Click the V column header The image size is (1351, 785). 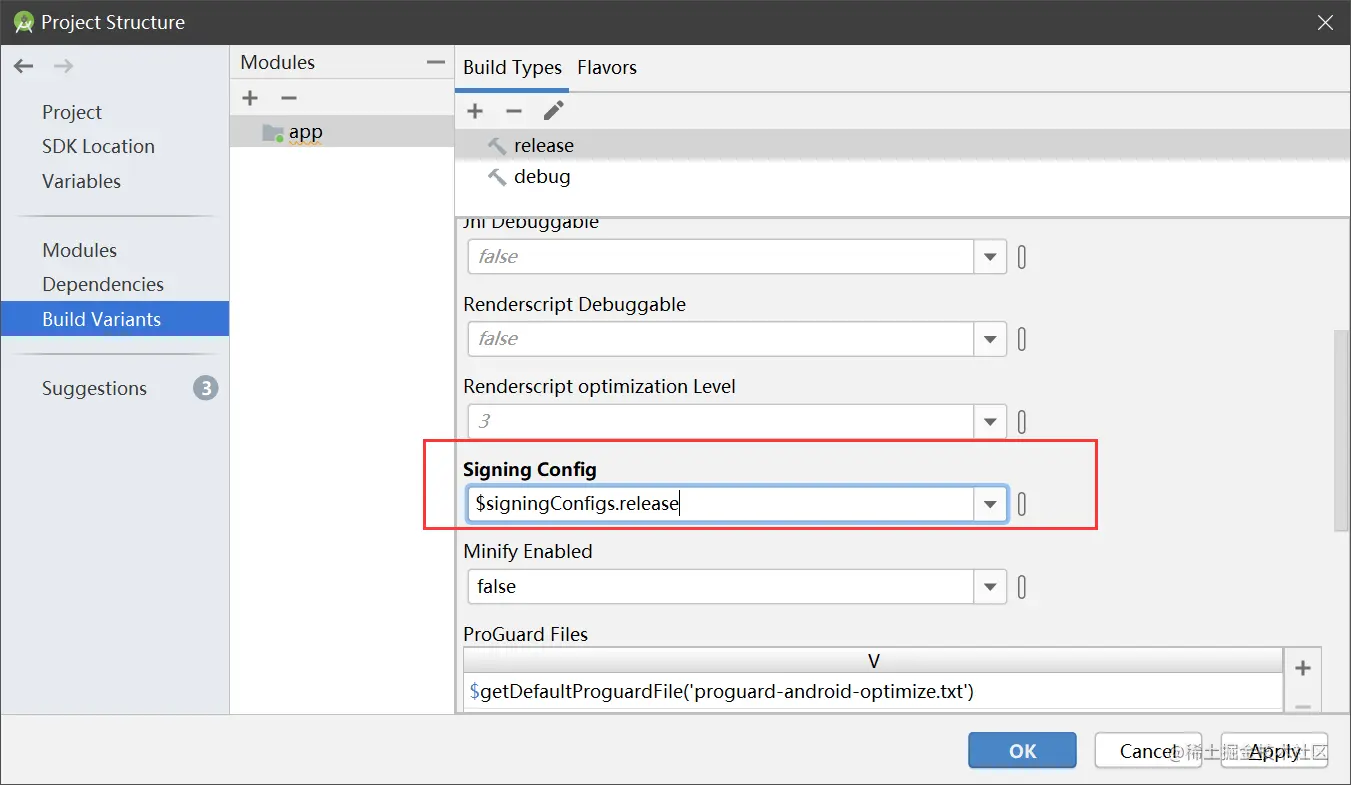(x=873, y=661)
